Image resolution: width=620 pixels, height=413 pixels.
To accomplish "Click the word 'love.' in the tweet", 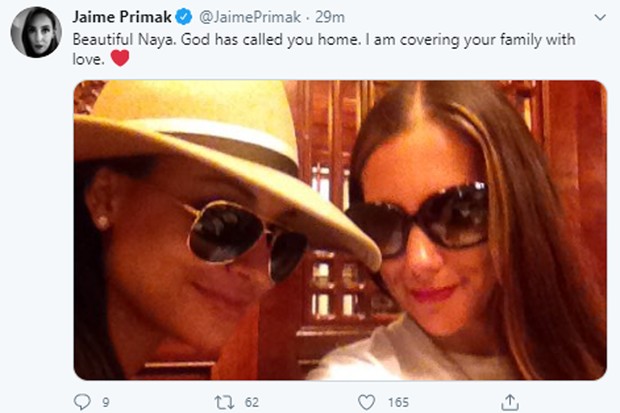I will click(89, 59).
